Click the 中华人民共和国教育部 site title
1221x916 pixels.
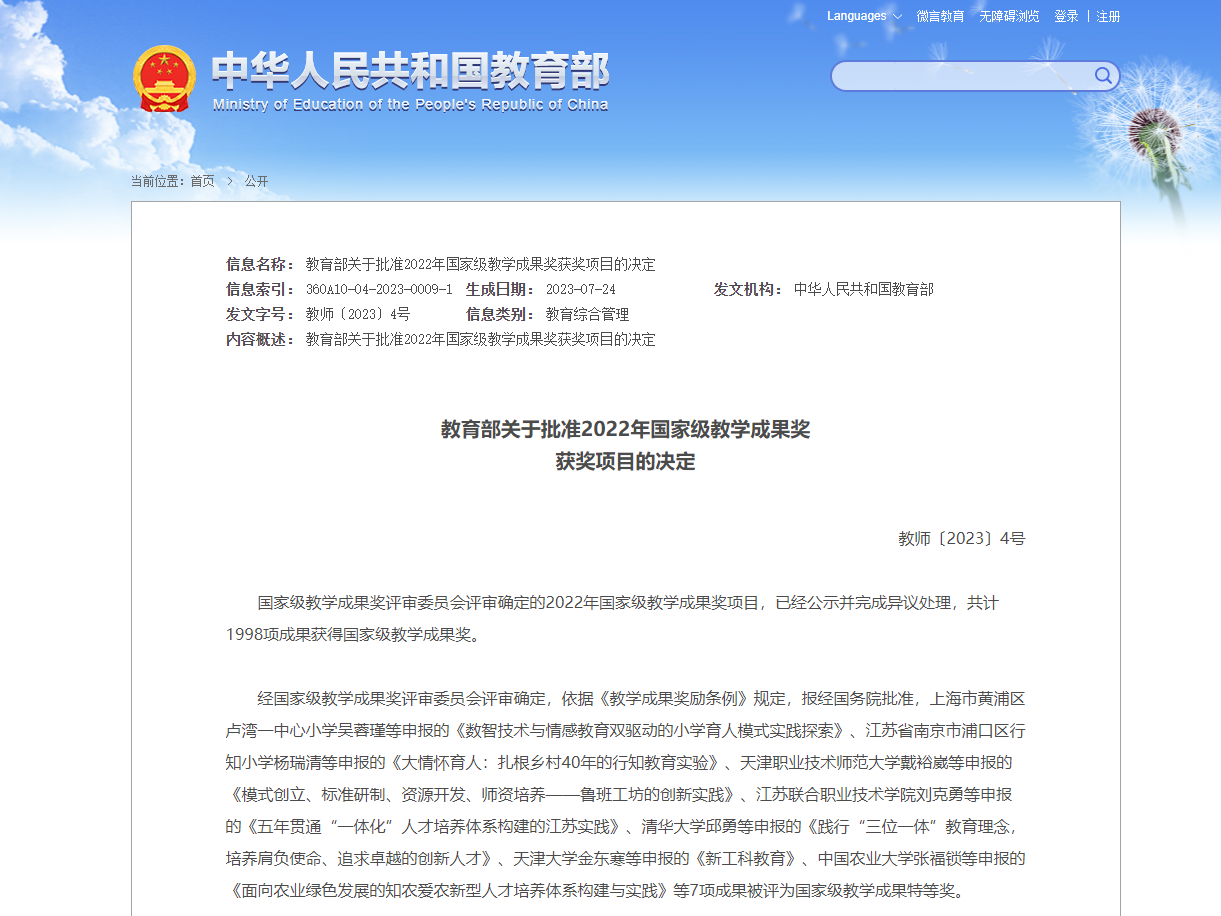pyautogui.click(x=410, y=70)
